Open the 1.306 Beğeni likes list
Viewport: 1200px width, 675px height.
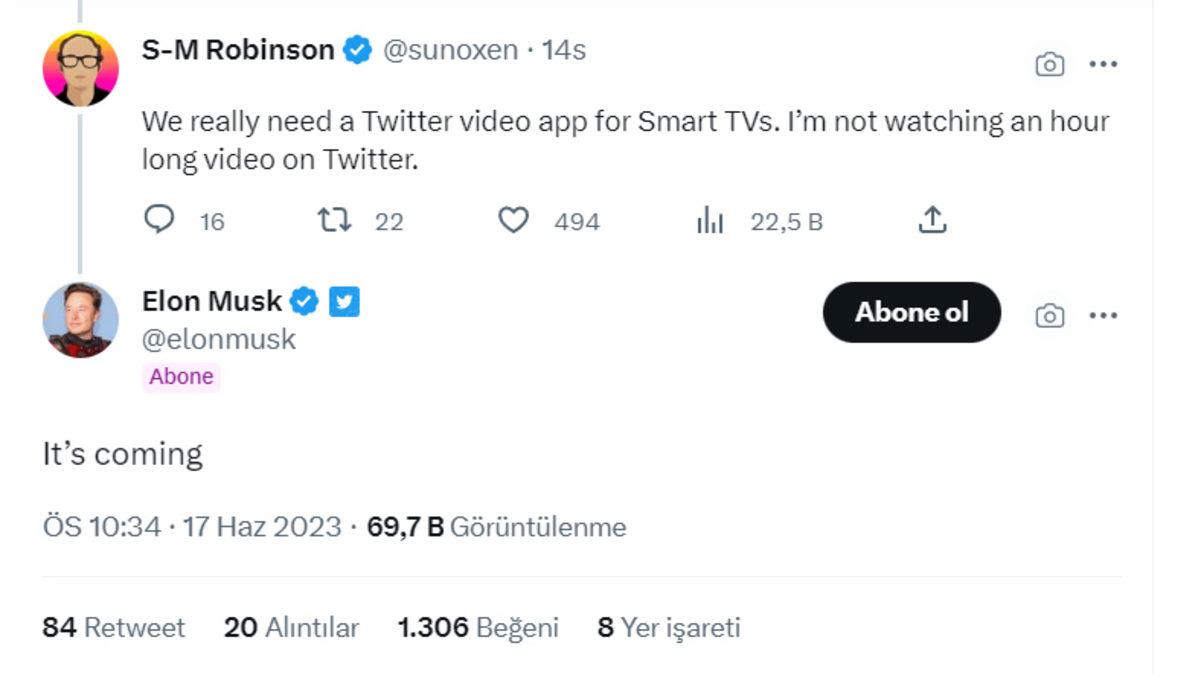[x=480, y=628]
